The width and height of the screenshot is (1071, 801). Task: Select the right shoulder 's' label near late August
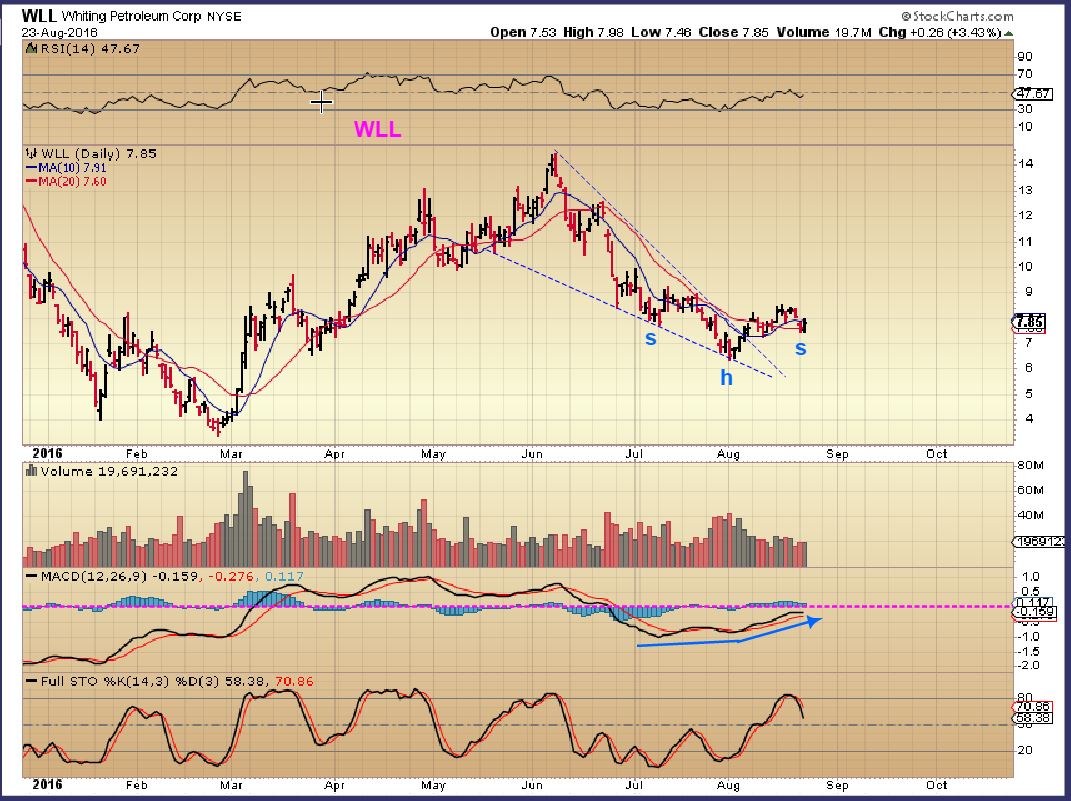(801, 348)
